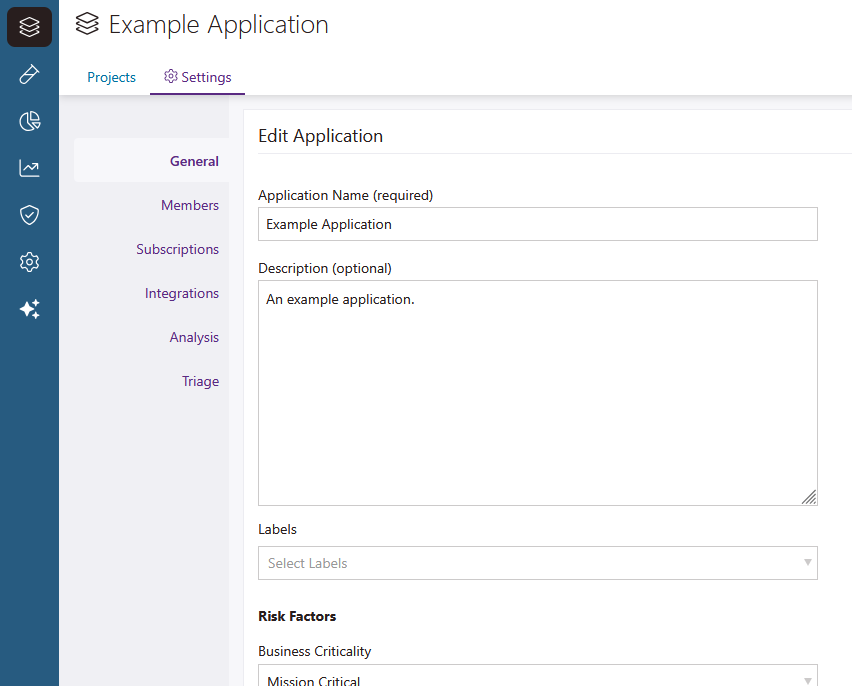The height and width of the screenshot is (686, 852).
Task: Open the Business Criticality dropdown
Action: 537,677
